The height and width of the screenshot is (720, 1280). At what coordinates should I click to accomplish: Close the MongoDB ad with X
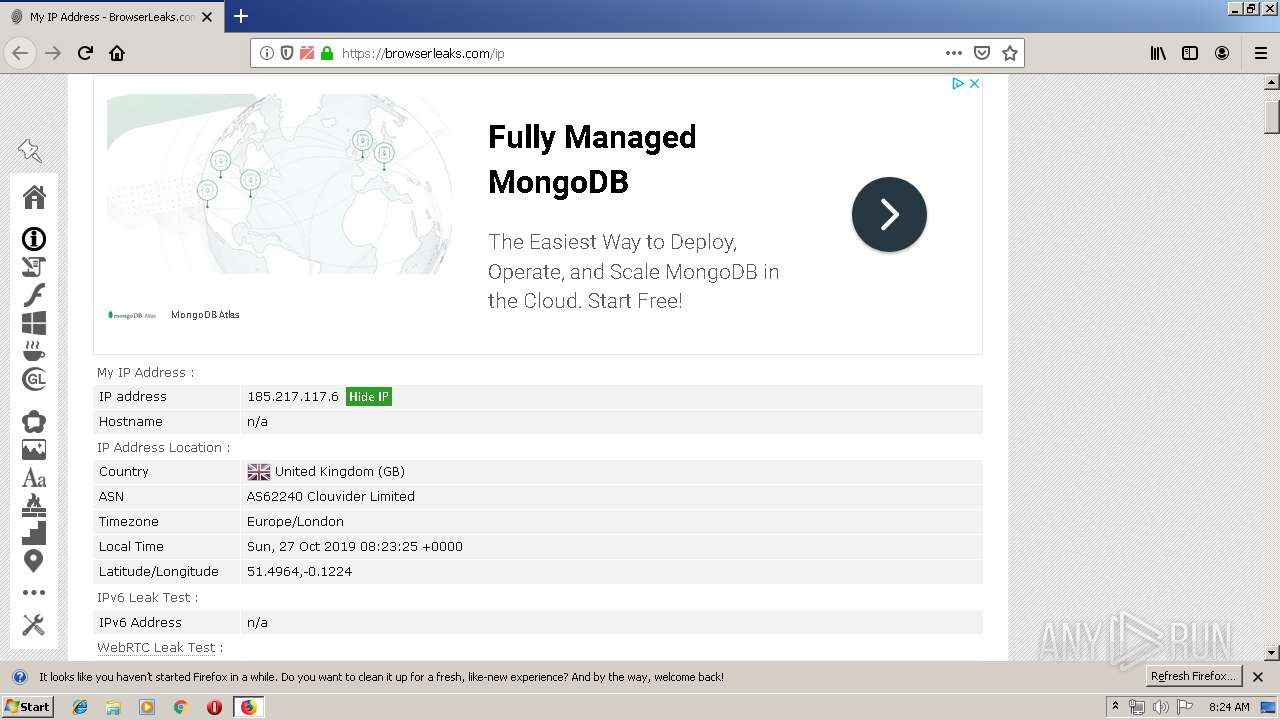click(975, 83)
